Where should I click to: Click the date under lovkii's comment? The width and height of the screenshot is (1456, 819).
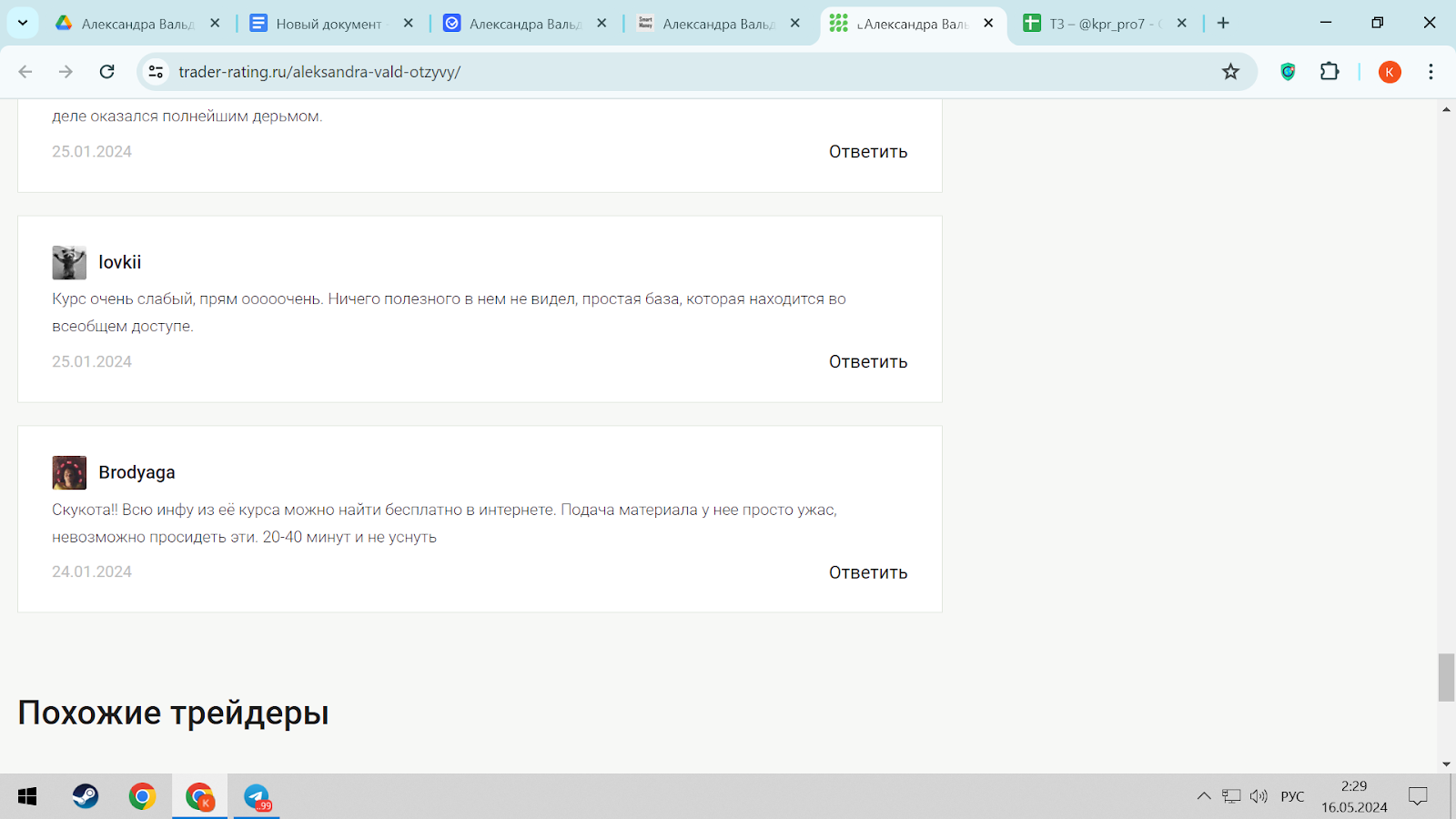(92, 361)
